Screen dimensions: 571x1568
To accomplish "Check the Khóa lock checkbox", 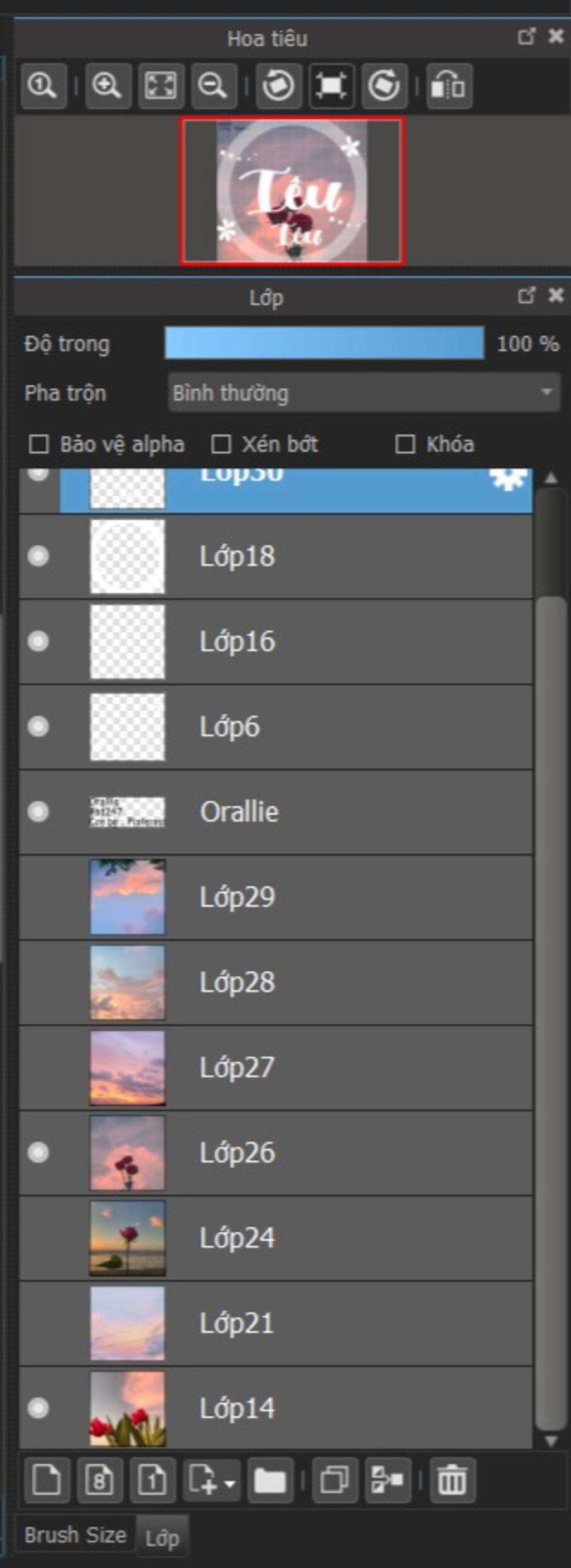I will pos(405,444).
